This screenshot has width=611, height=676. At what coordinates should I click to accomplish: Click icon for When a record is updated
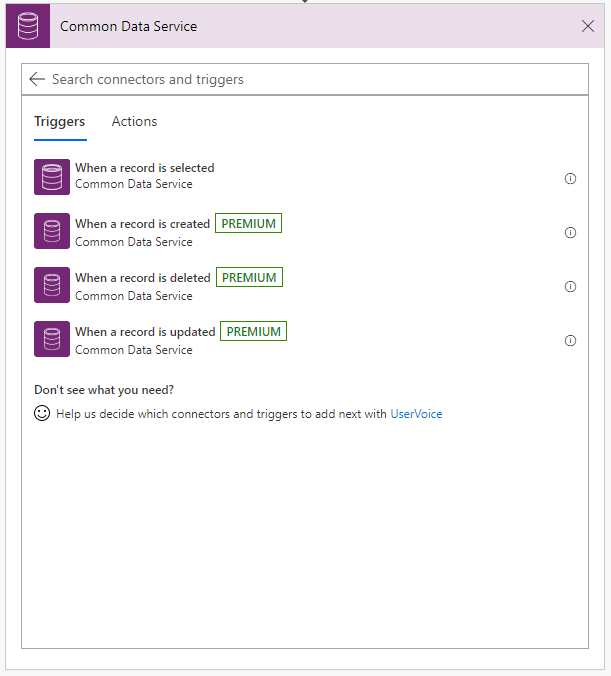pos(52,338)
